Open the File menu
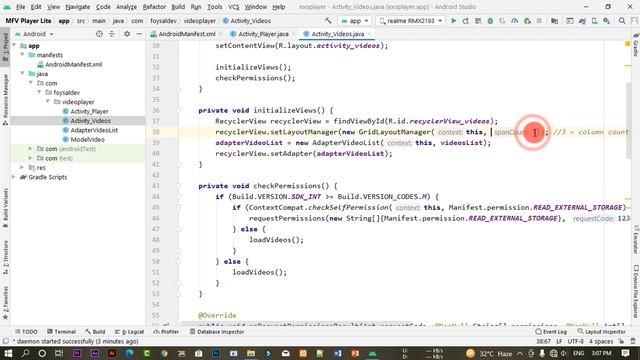Image resolution: width=640 pixels, height=360 pixels. pos(20,7)
